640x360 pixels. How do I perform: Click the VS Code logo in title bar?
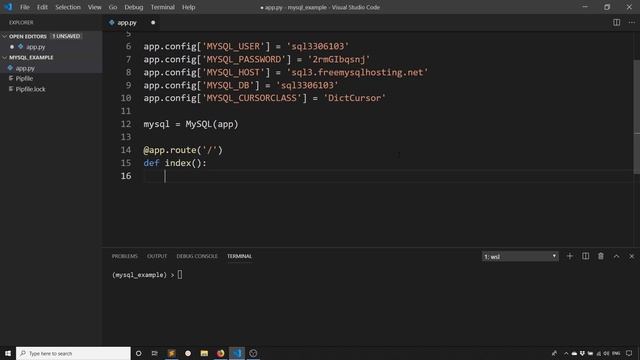(x=8, y=7)
